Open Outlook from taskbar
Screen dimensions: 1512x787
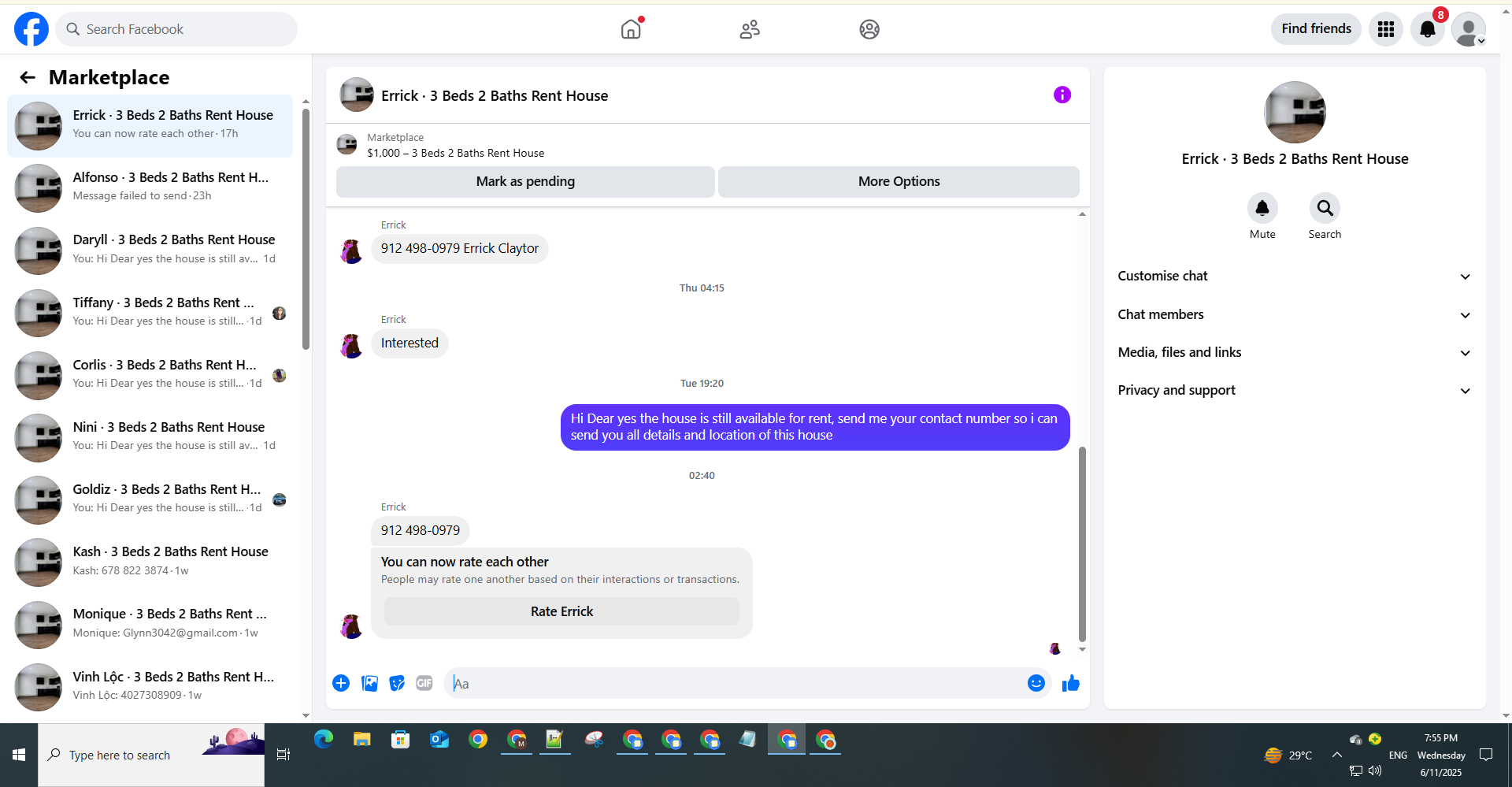[439, 739]
